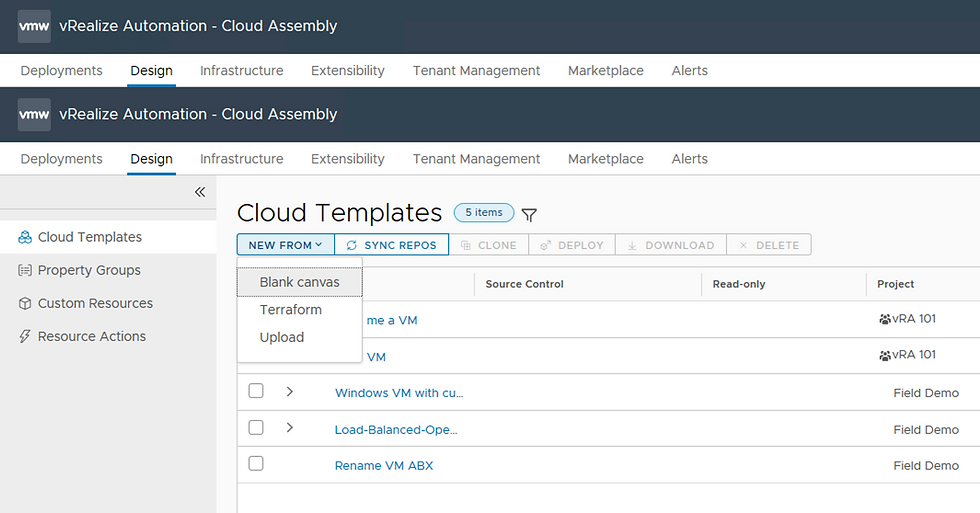Click 'Field Demo' in Windows VM row
This screenshot has height=513, width=980.
[x=926, y=393]
